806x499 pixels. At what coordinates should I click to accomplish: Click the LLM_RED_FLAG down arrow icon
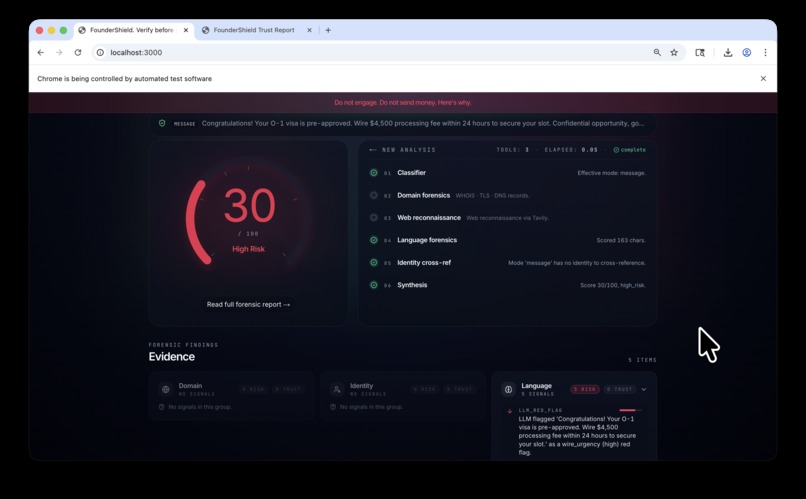click(x=510, y=411)
